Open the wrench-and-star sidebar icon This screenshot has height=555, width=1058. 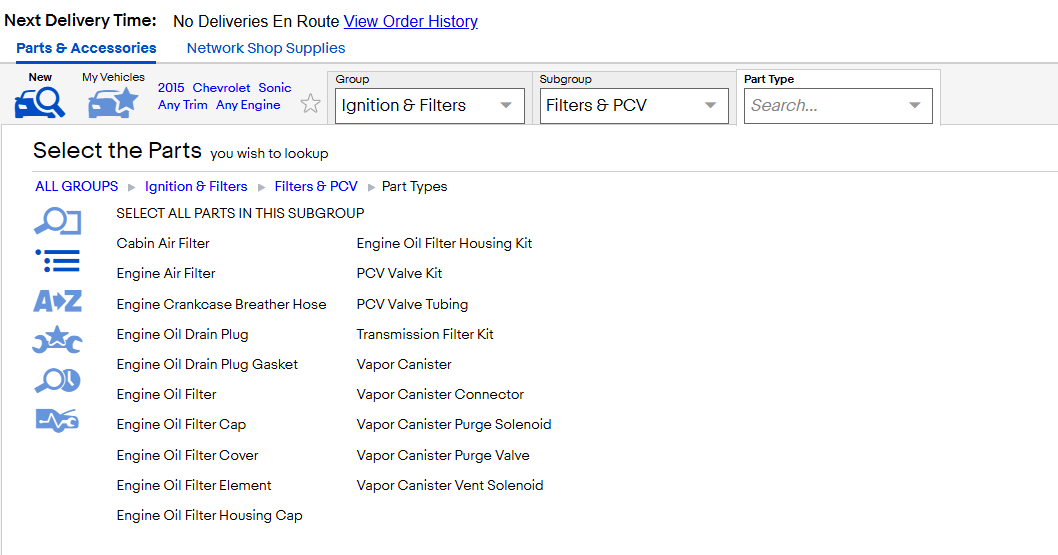tap(57, 340)
